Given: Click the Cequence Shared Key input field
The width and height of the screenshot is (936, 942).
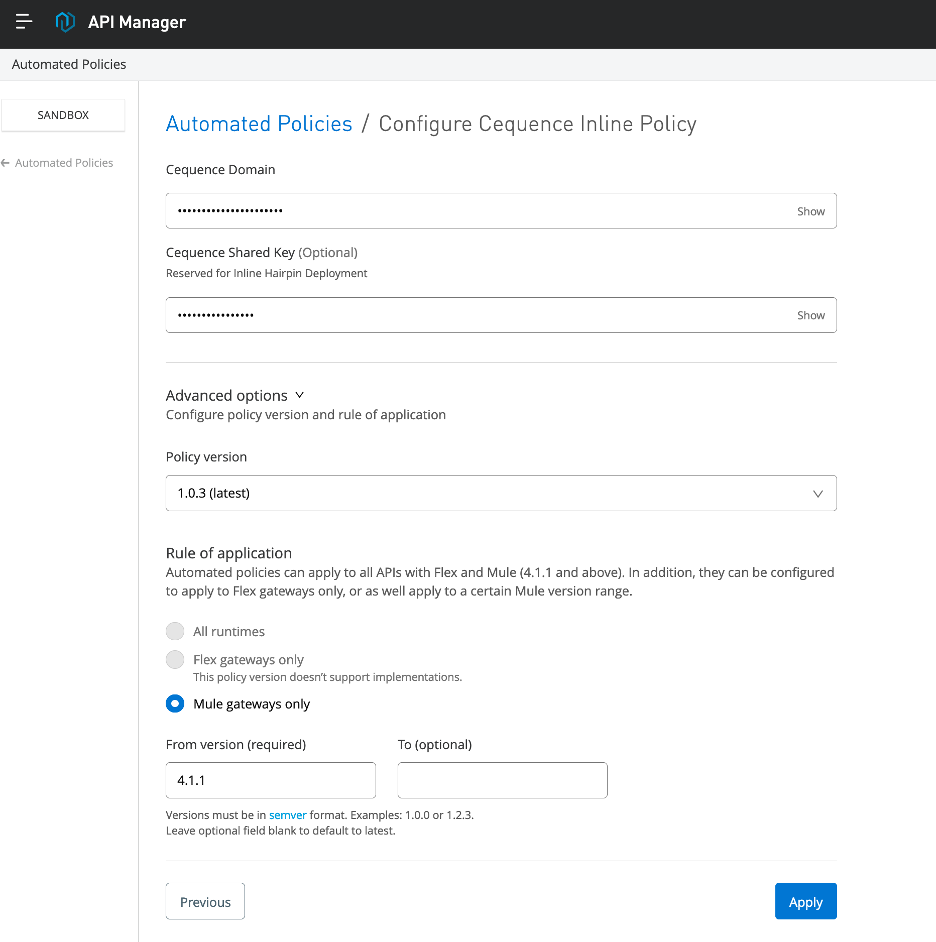Looking at the screenshot, I should [x=501, y=315].
